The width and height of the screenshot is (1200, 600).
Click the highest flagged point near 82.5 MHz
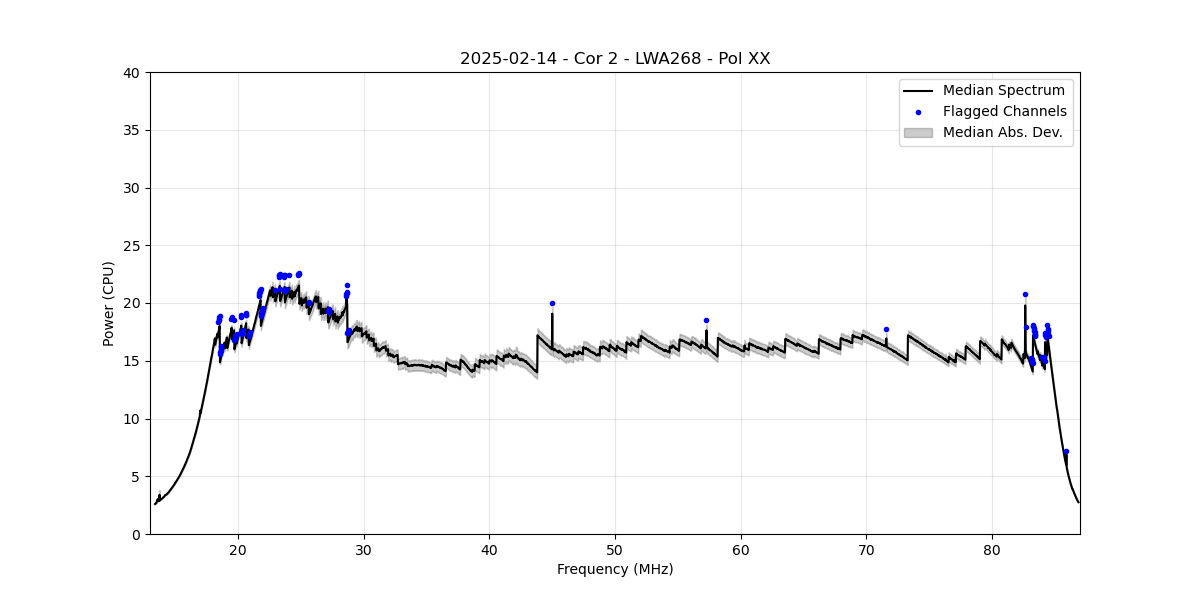[1025, 295]
